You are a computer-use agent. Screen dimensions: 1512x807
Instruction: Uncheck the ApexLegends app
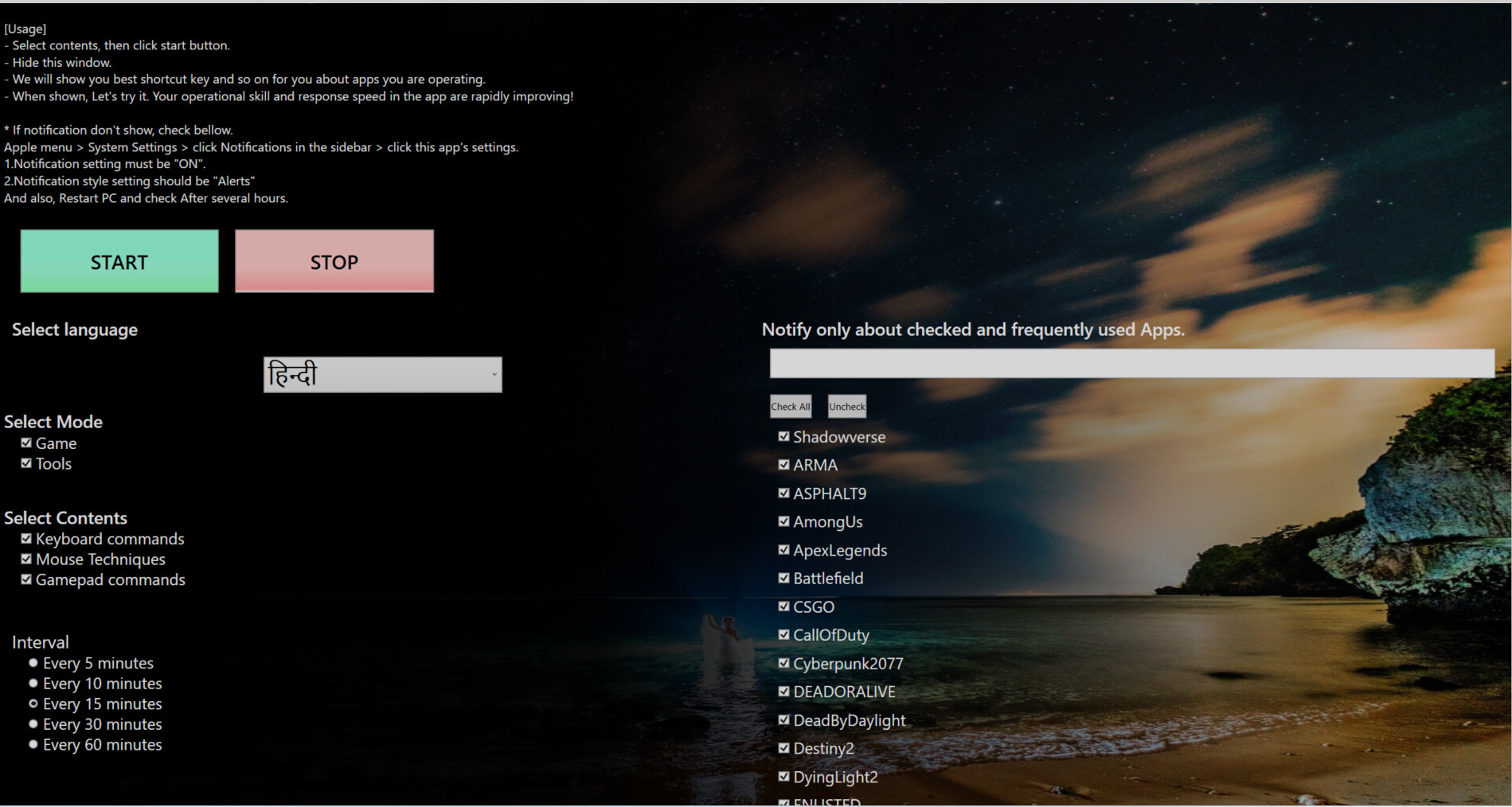(x=783, y=549)
